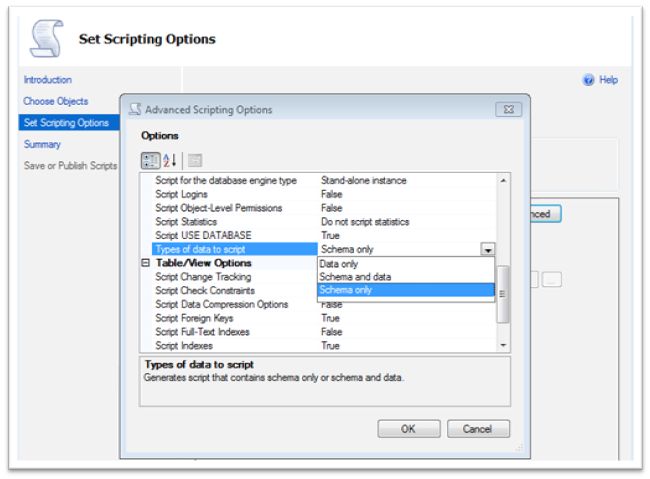The width and height of the screenshot is (650, 479).
Task: Click the Stand-alone instance value
Action: [x=364, y=180]
